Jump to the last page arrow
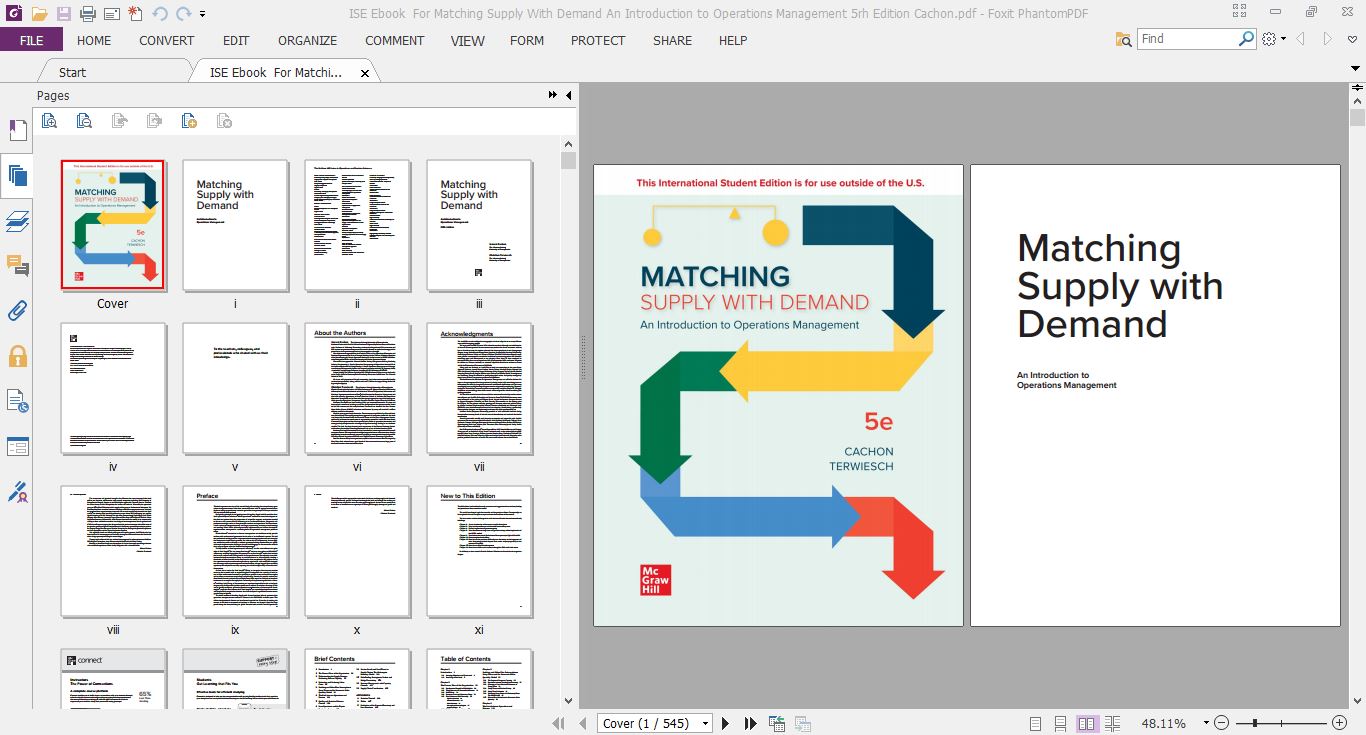Image resolution: width=1366 pixels, height=735 pixels. 751,723
